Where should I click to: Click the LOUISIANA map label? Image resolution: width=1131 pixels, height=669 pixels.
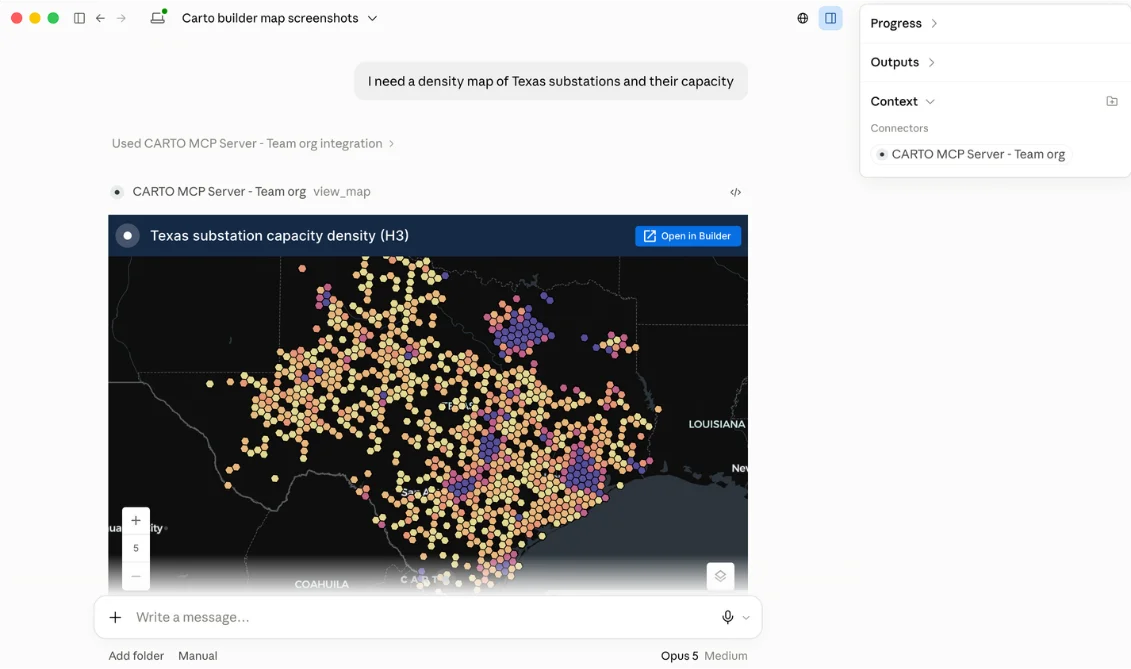coord(716,424)
